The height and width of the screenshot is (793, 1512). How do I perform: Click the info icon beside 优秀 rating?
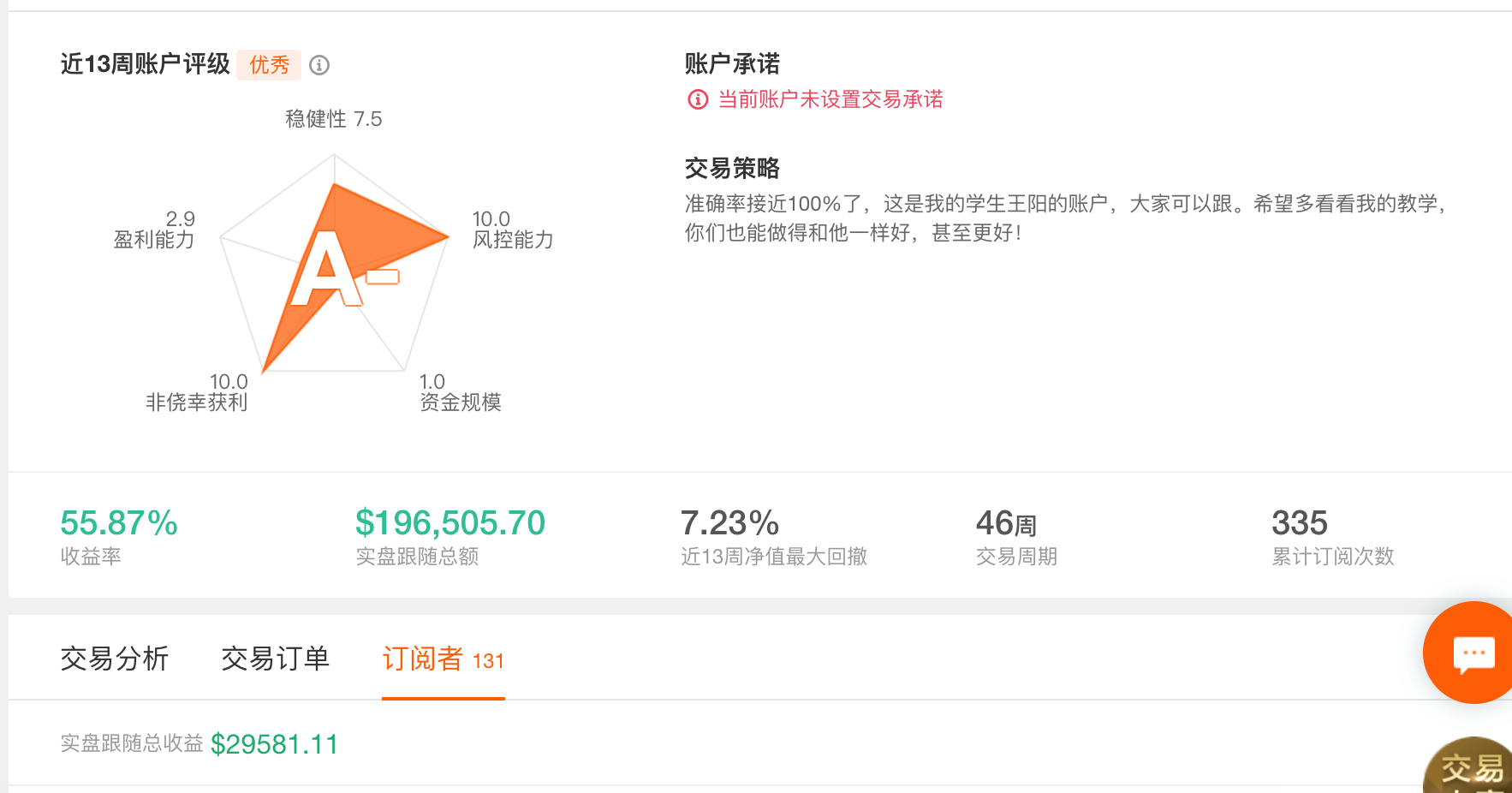pos(319,65)
